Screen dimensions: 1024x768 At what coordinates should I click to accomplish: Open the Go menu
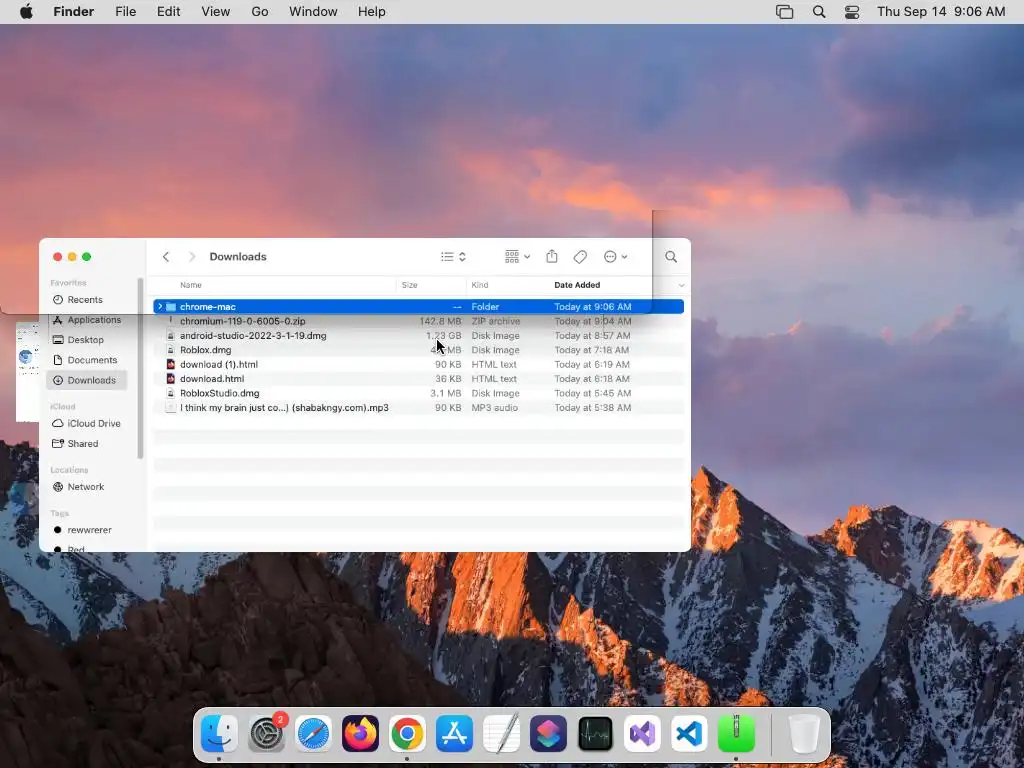pos(260,12)
